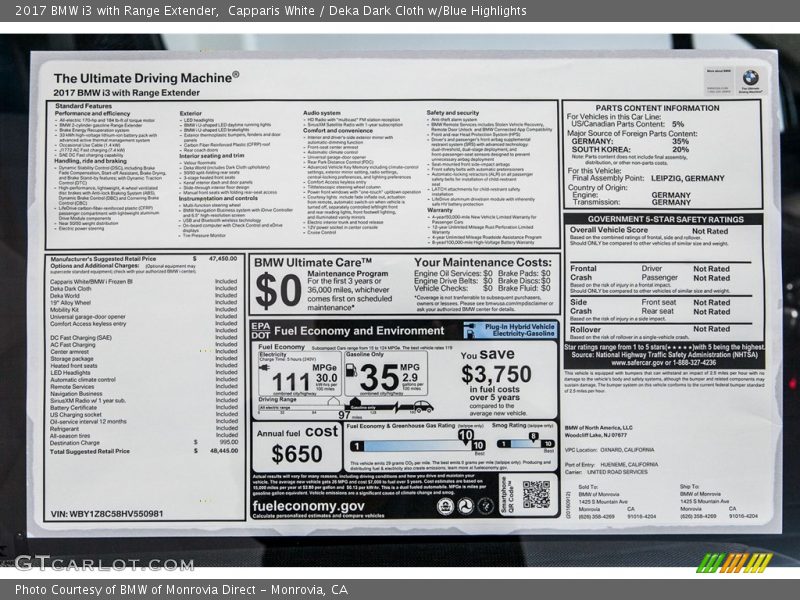
Task: Click the fueleconomy.gov web address
Action: click(308, 505)
